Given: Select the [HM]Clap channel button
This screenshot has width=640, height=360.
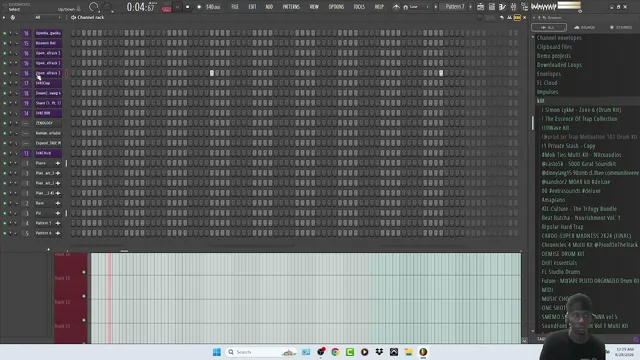Looking at the screenshot, I should 48,83.
